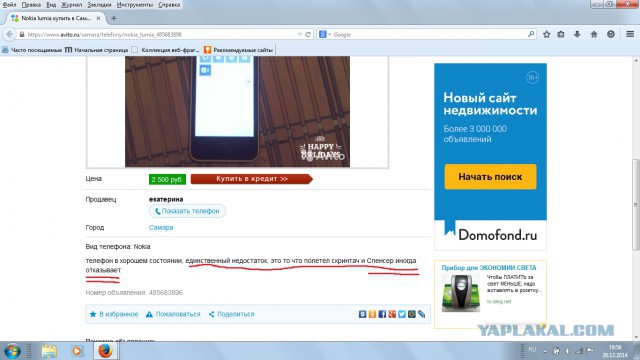Image resolution: width=640 pixels, height=360 pixels.
Task: Click the Показать телефон button
Action: tap(187, 211)
